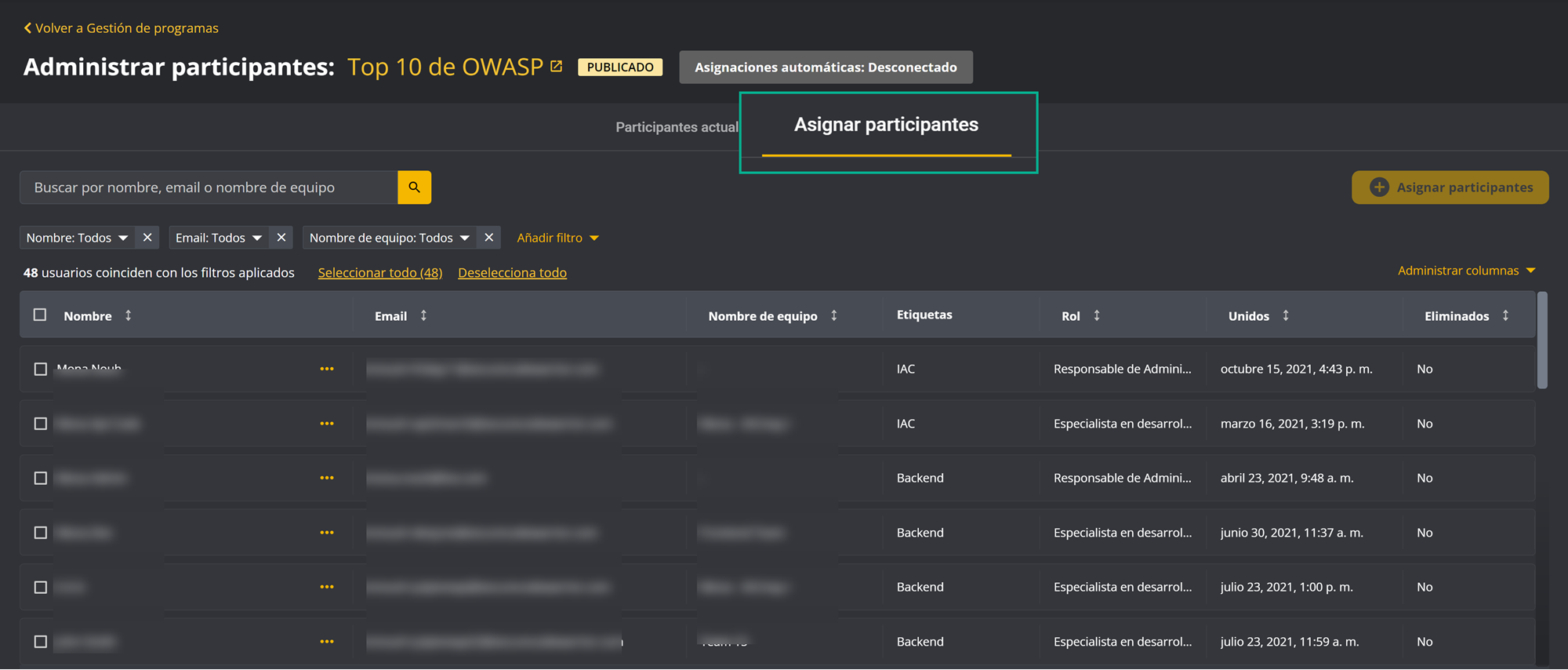Click Responsable de Admini... in abril 23 row

click(1123, 478)
